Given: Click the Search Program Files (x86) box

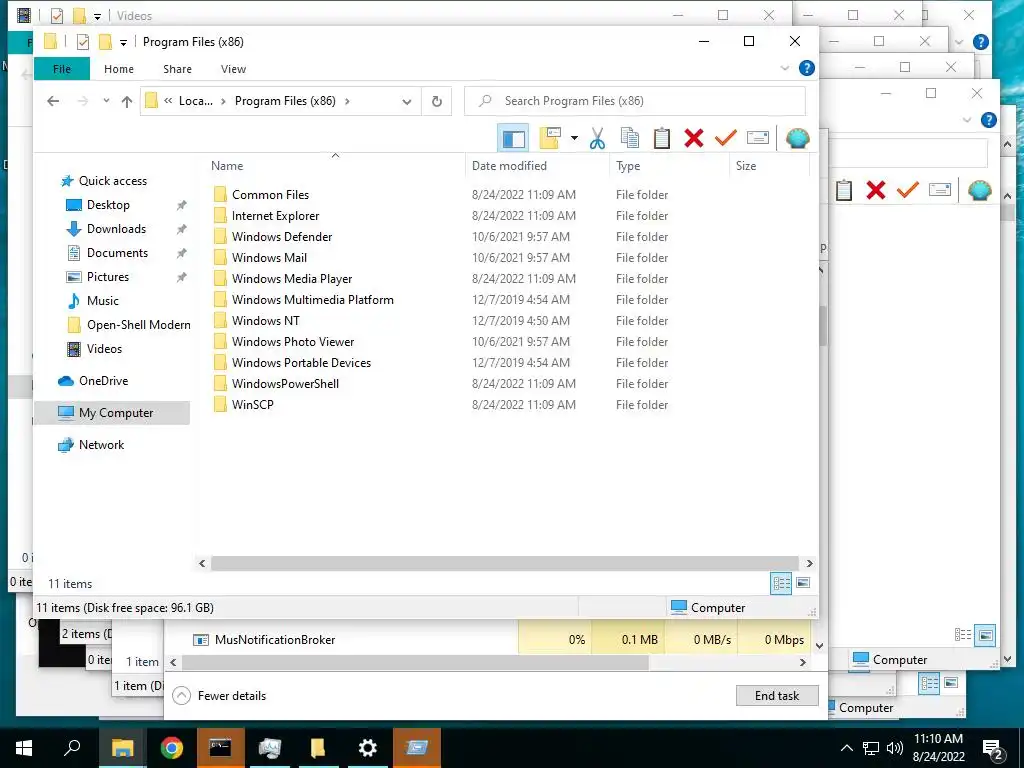Looking at the screenshot, I should click(x=635, y=101).
